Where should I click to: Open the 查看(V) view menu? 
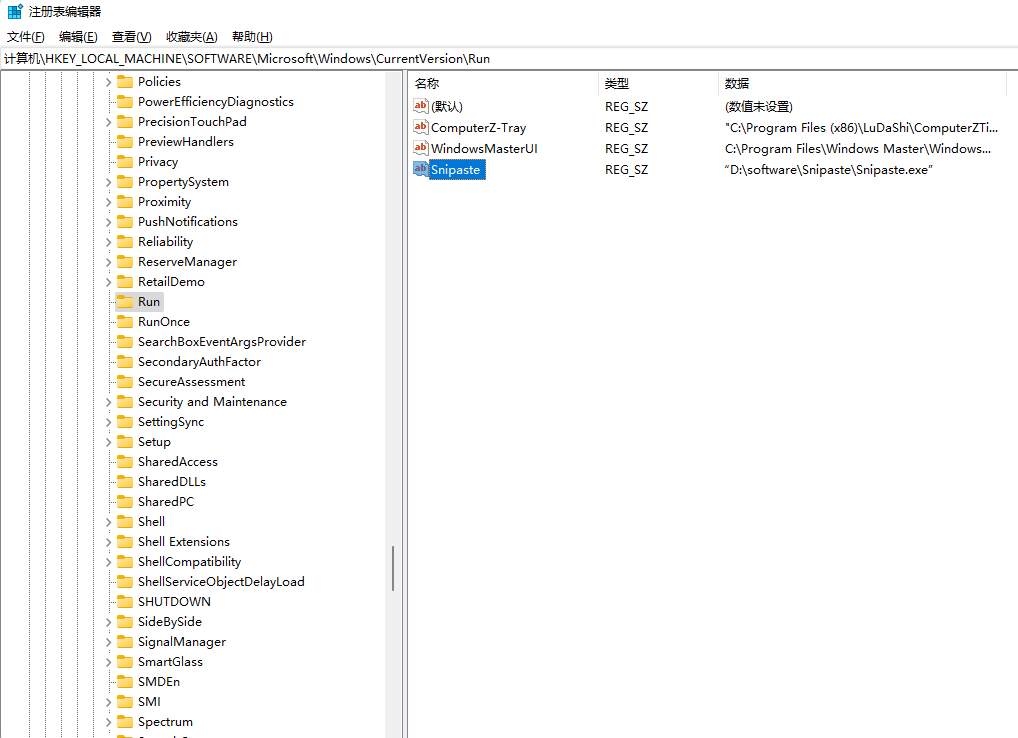point(131,37)
